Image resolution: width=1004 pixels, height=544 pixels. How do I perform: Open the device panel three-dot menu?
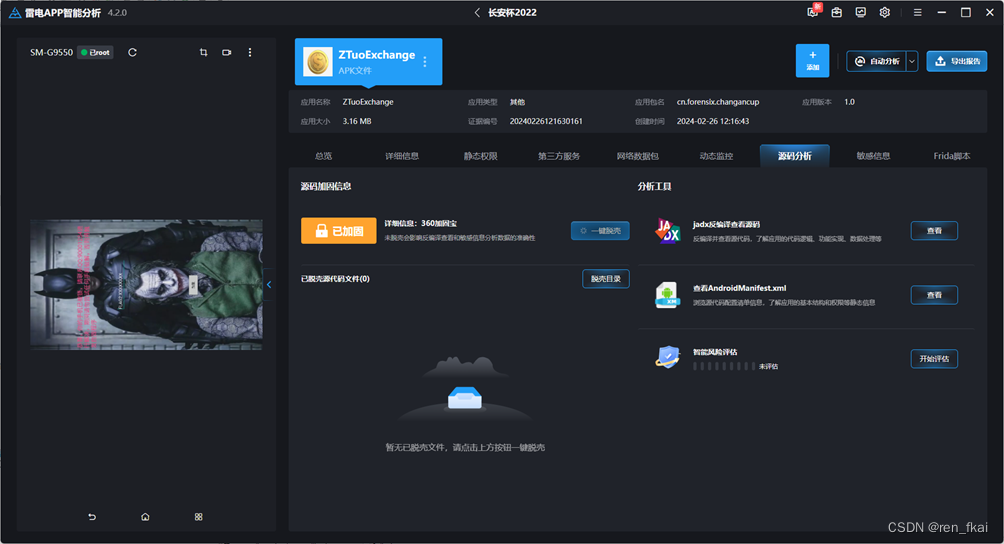250,52
